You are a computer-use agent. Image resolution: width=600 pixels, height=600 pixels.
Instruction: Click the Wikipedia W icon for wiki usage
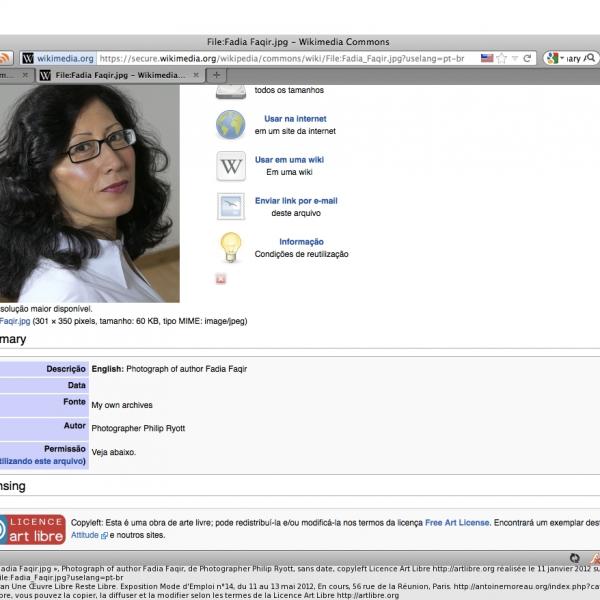pos(231,166)
